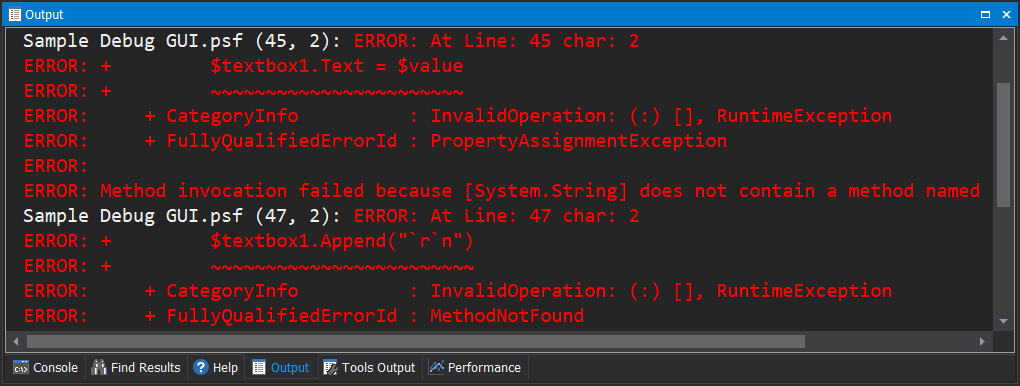Screen dimensions: 1020x386
Task: Click the horizontal scrollbar thumb
Action: (416, 342)
